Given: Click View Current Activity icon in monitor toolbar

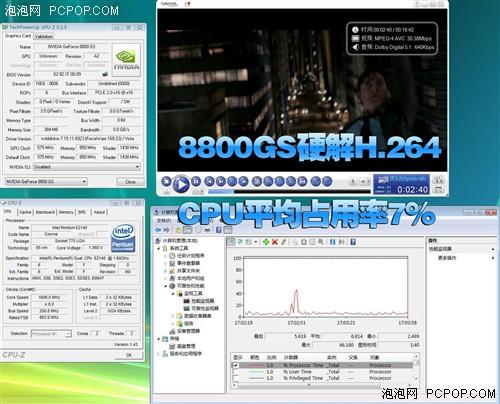Looking at the screenshot, I should click(231, 242).
